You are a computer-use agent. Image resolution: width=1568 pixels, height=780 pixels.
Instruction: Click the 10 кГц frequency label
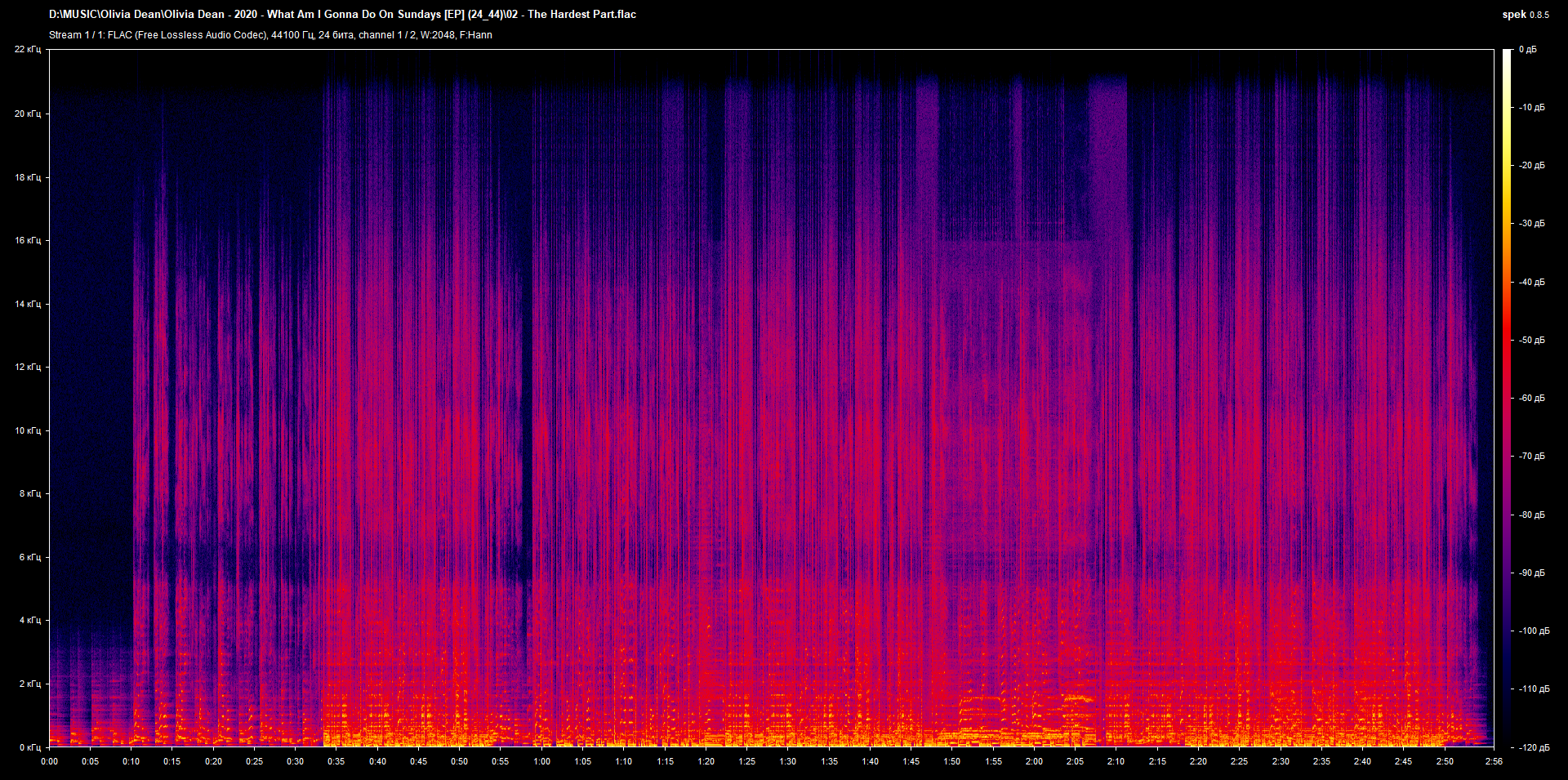[28, 430]
